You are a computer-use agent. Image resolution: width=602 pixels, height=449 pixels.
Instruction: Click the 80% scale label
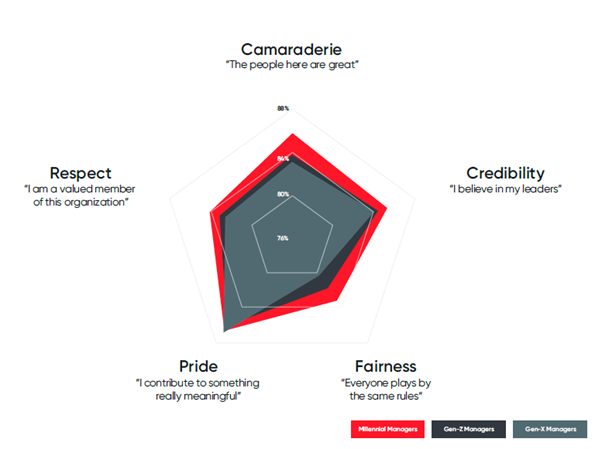point(283,194)
